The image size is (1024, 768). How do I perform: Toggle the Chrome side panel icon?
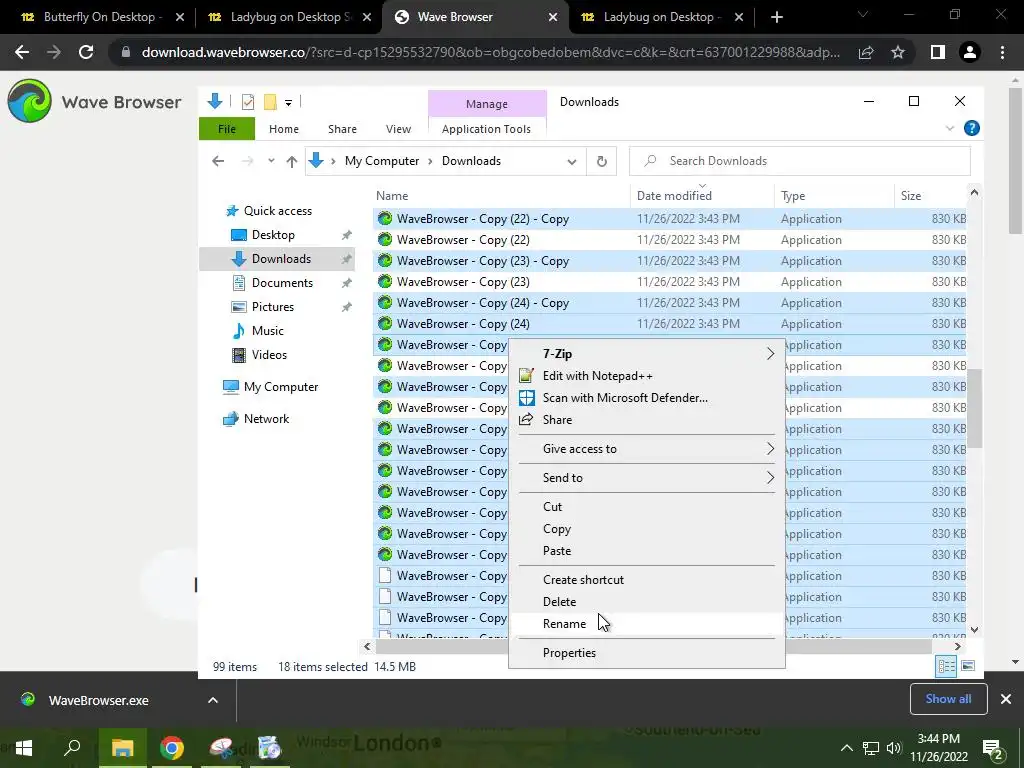[x=938, y=52]
